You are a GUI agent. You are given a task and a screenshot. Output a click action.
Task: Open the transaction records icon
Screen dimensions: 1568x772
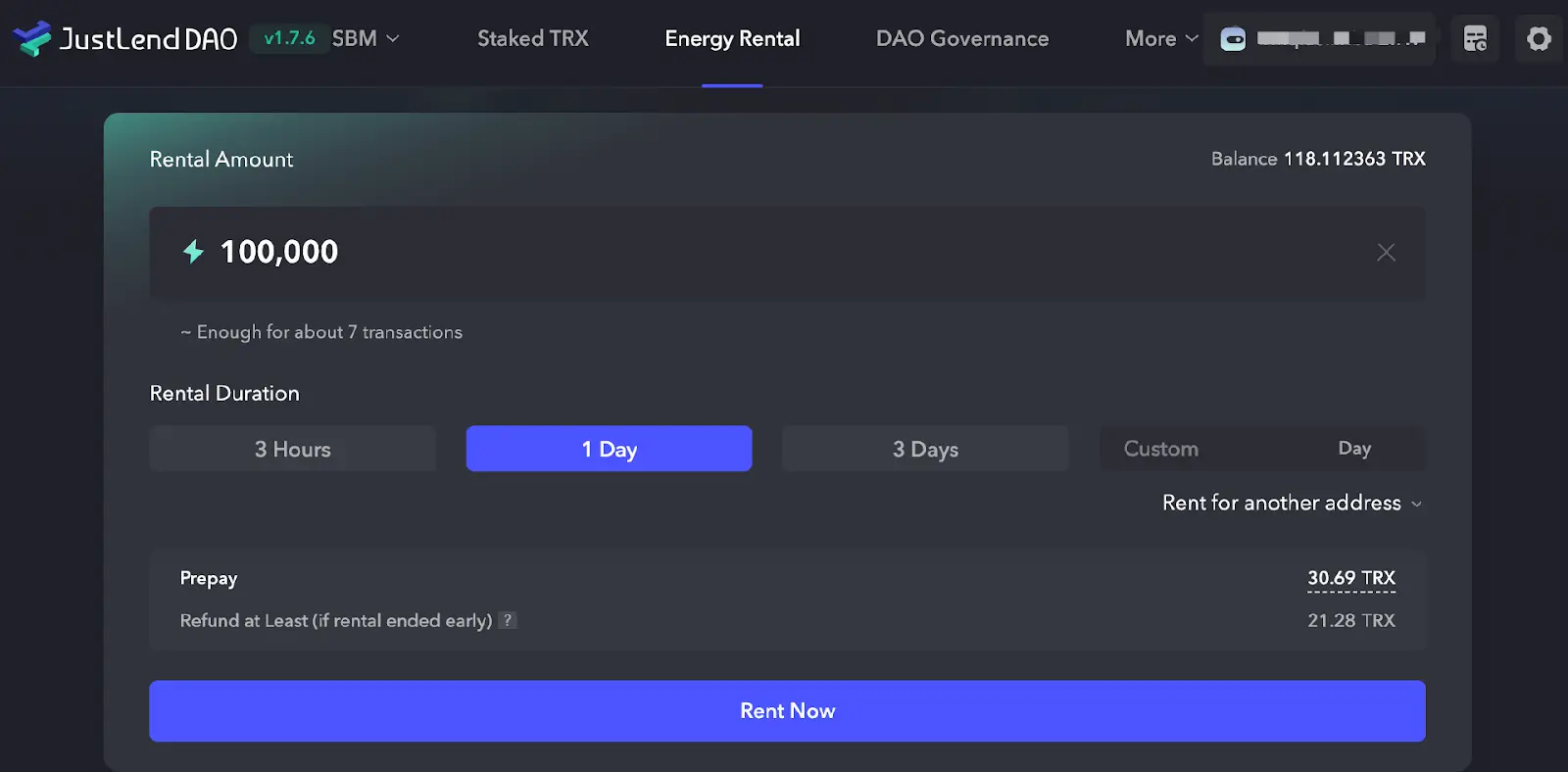1475,38
